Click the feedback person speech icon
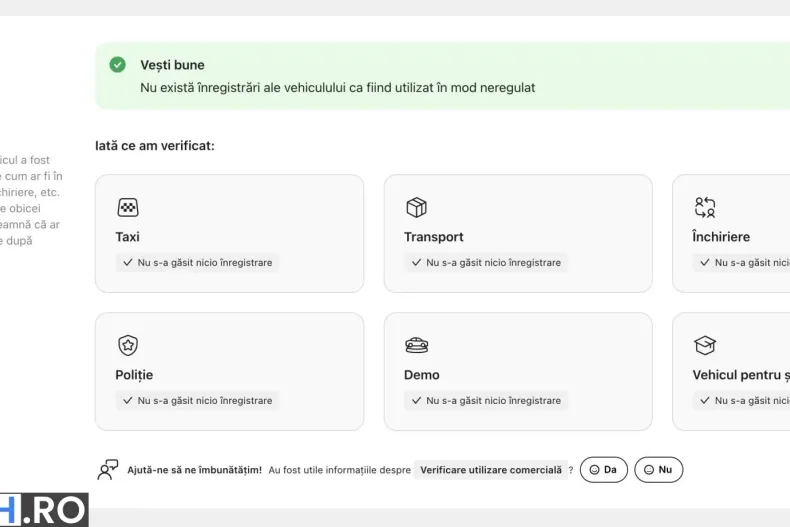The image size is (790, 527). click(107, 470)
